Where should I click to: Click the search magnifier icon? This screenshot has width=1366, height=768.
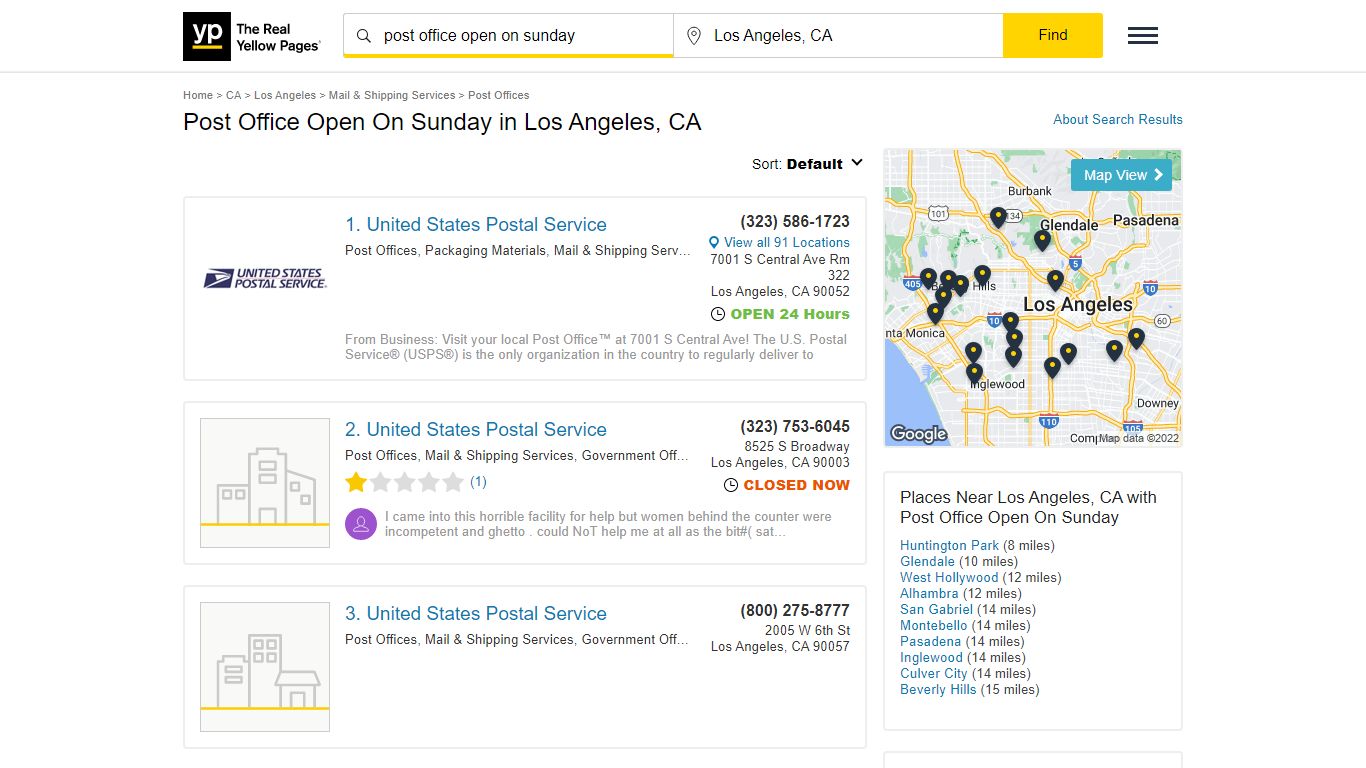[x=364, y=36]
